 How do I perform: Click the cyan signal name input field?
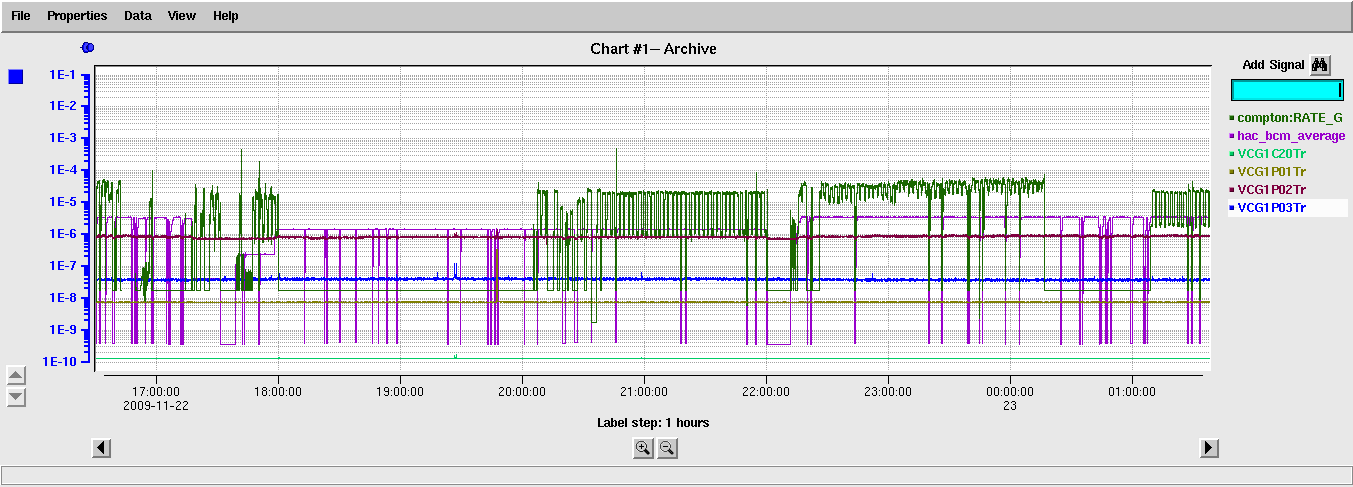coord(1287,90)
